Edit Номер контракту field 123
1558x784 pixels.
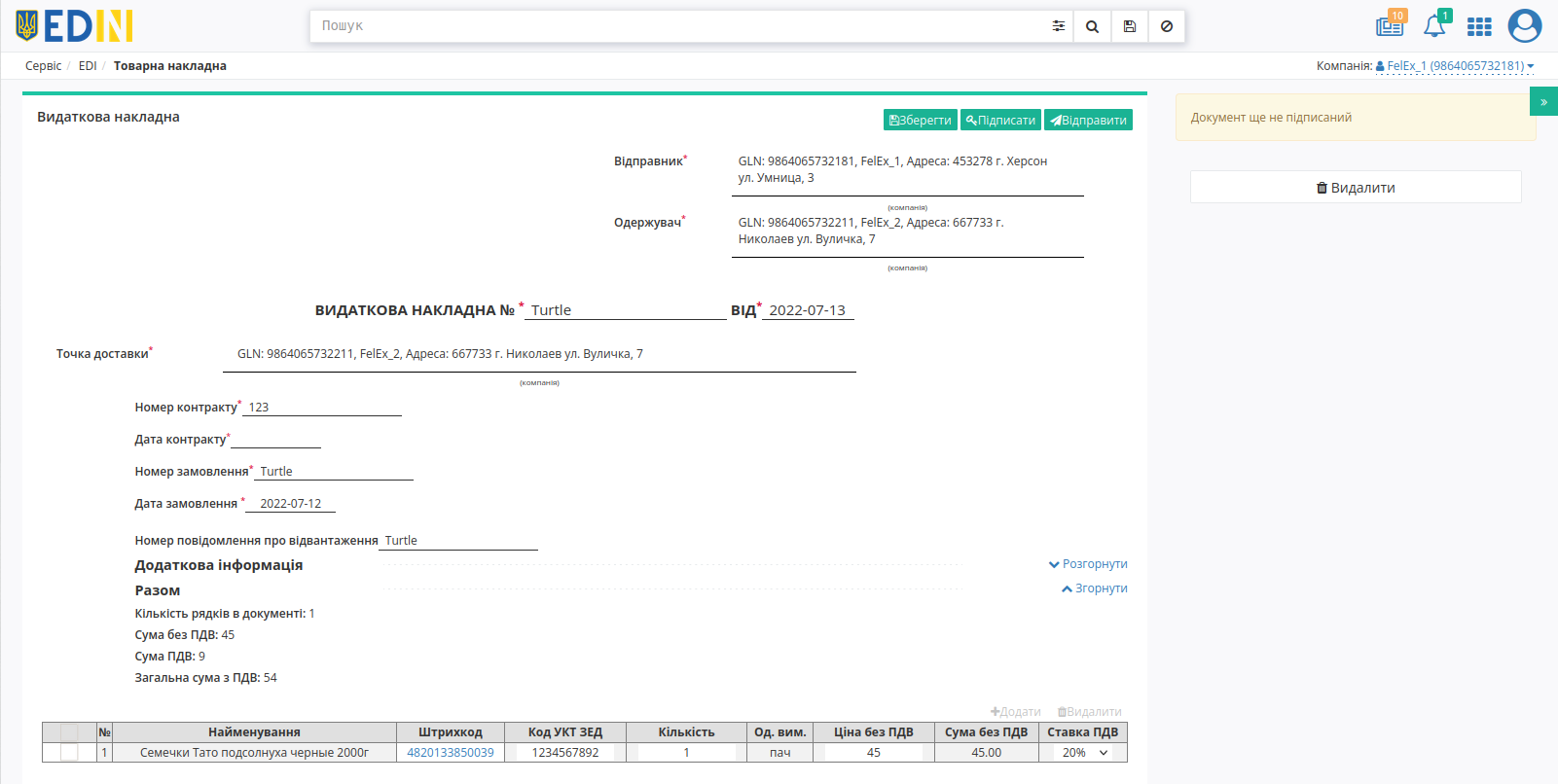[x=322, y=408]
